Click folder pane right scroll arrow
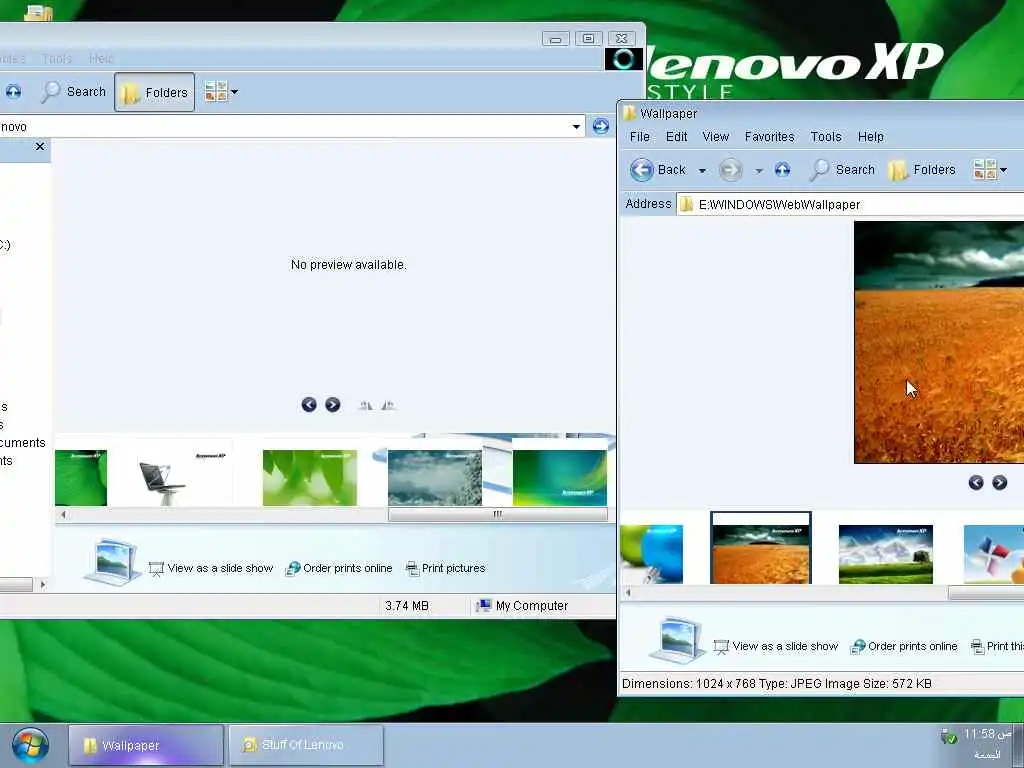 (43, 584)
